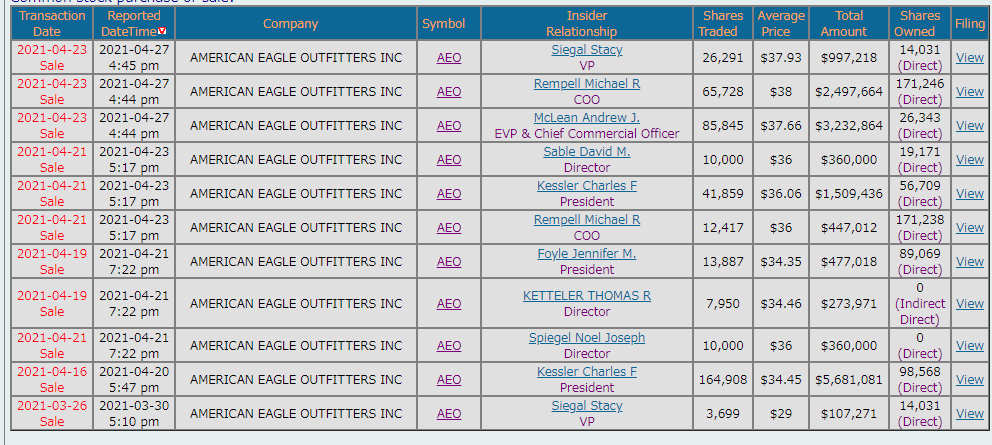The image size is (992, 445).
Task: Open Sable David M. insider link
Action: click(586, 151)
